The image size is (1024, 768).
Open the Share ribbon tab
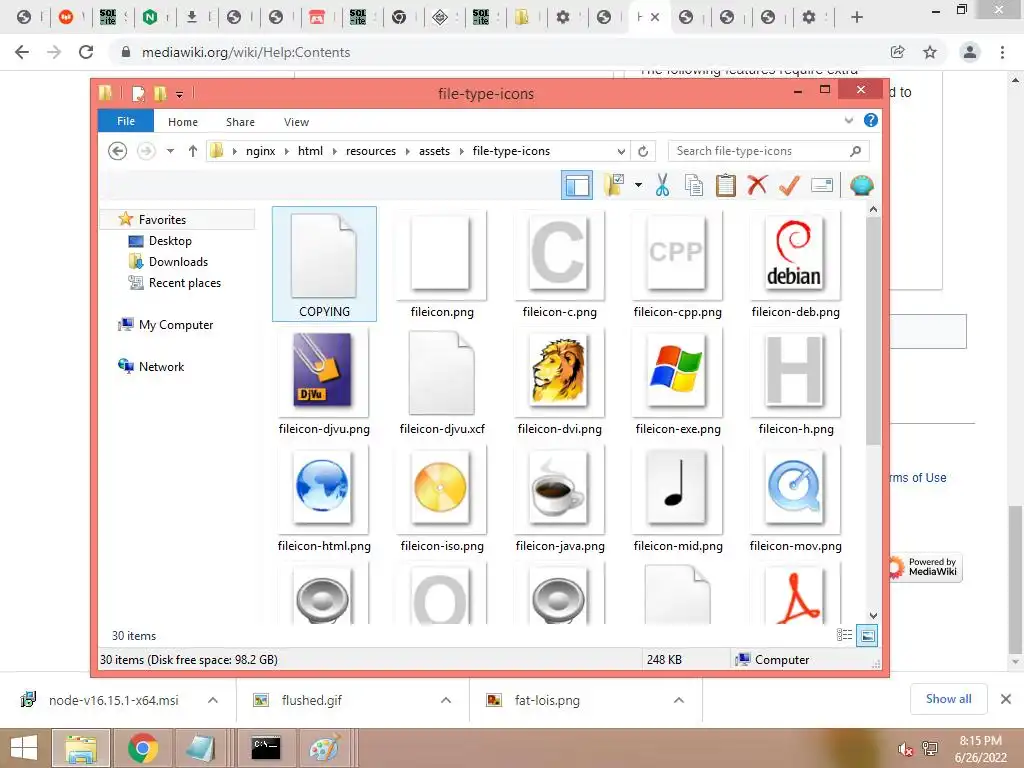[x=240, y=122]
